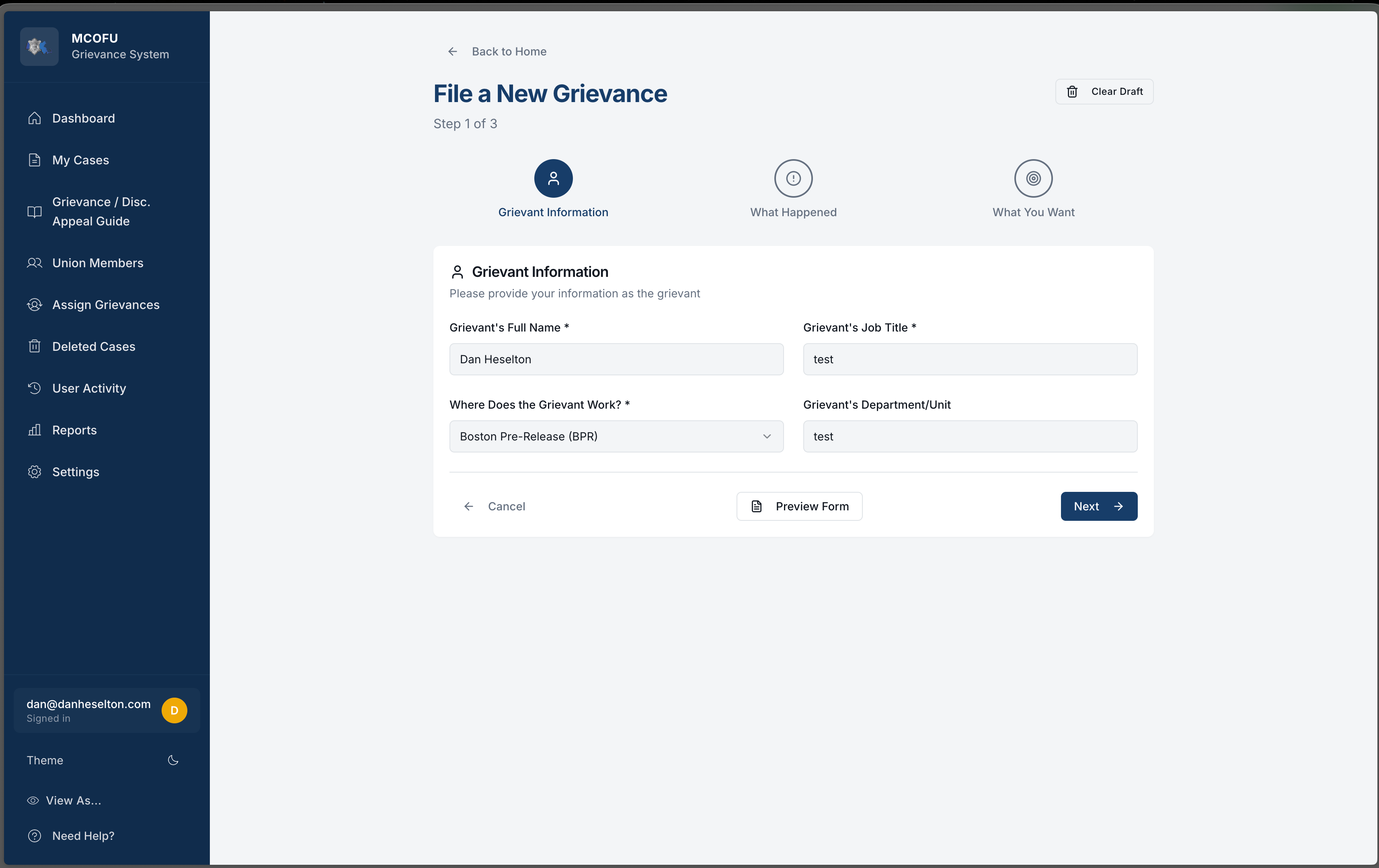Select the What You Want step label

point(1033,212)
